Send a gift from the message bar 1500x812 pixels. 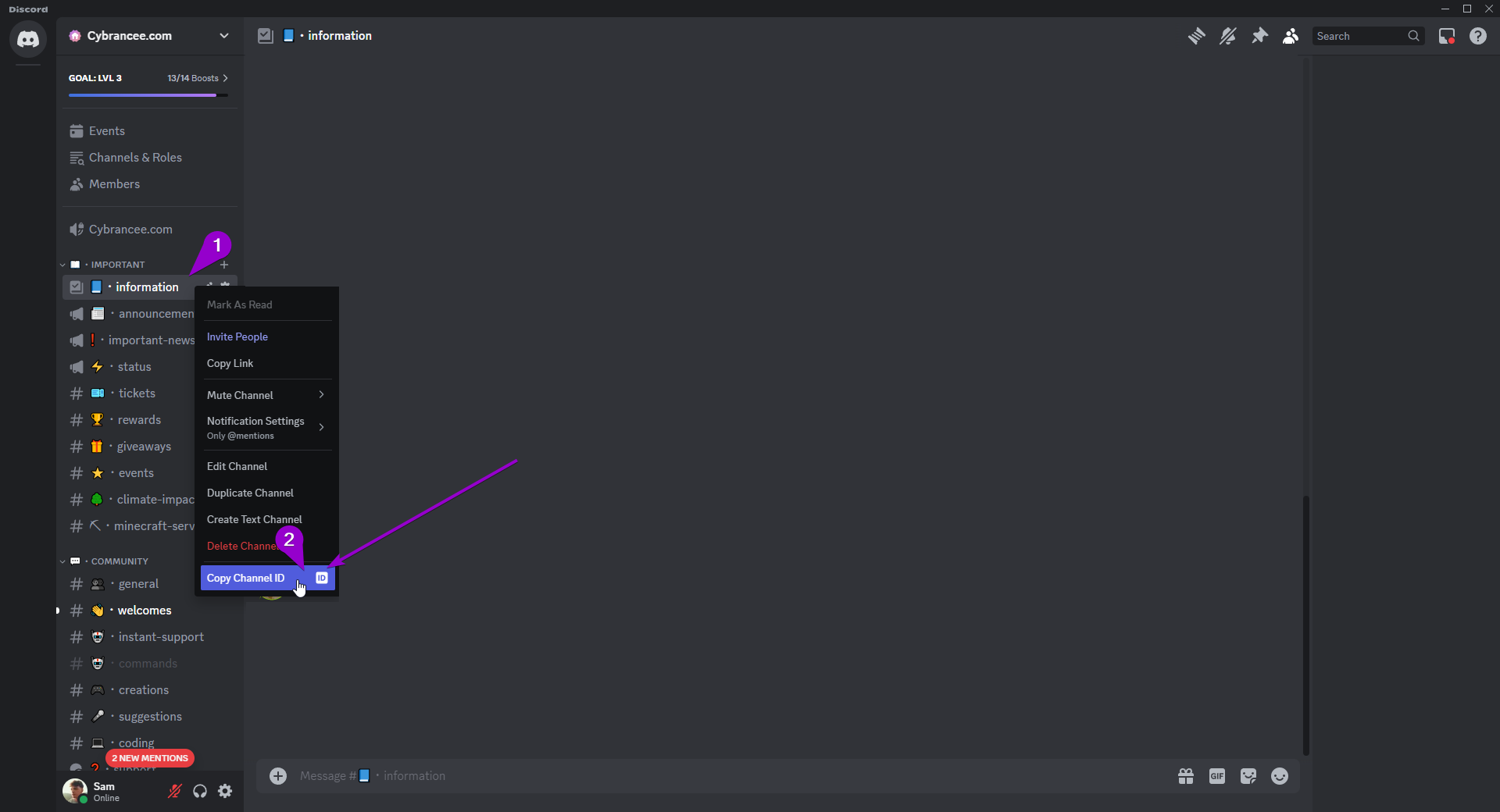[x=1185, y=775]
